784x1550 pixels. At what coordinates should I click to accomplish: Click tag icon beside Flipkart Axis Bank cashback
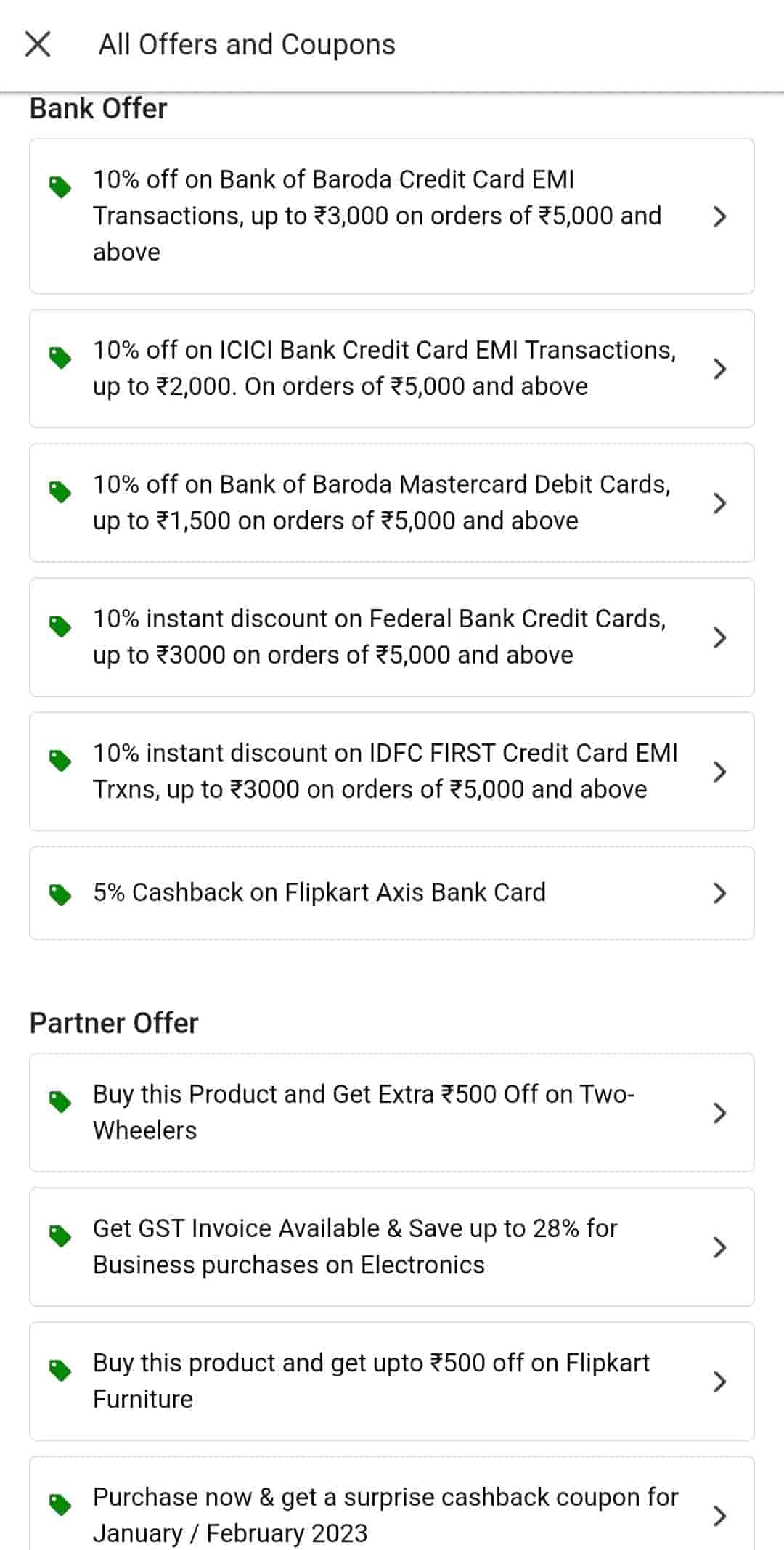click(x=60, y=894)
